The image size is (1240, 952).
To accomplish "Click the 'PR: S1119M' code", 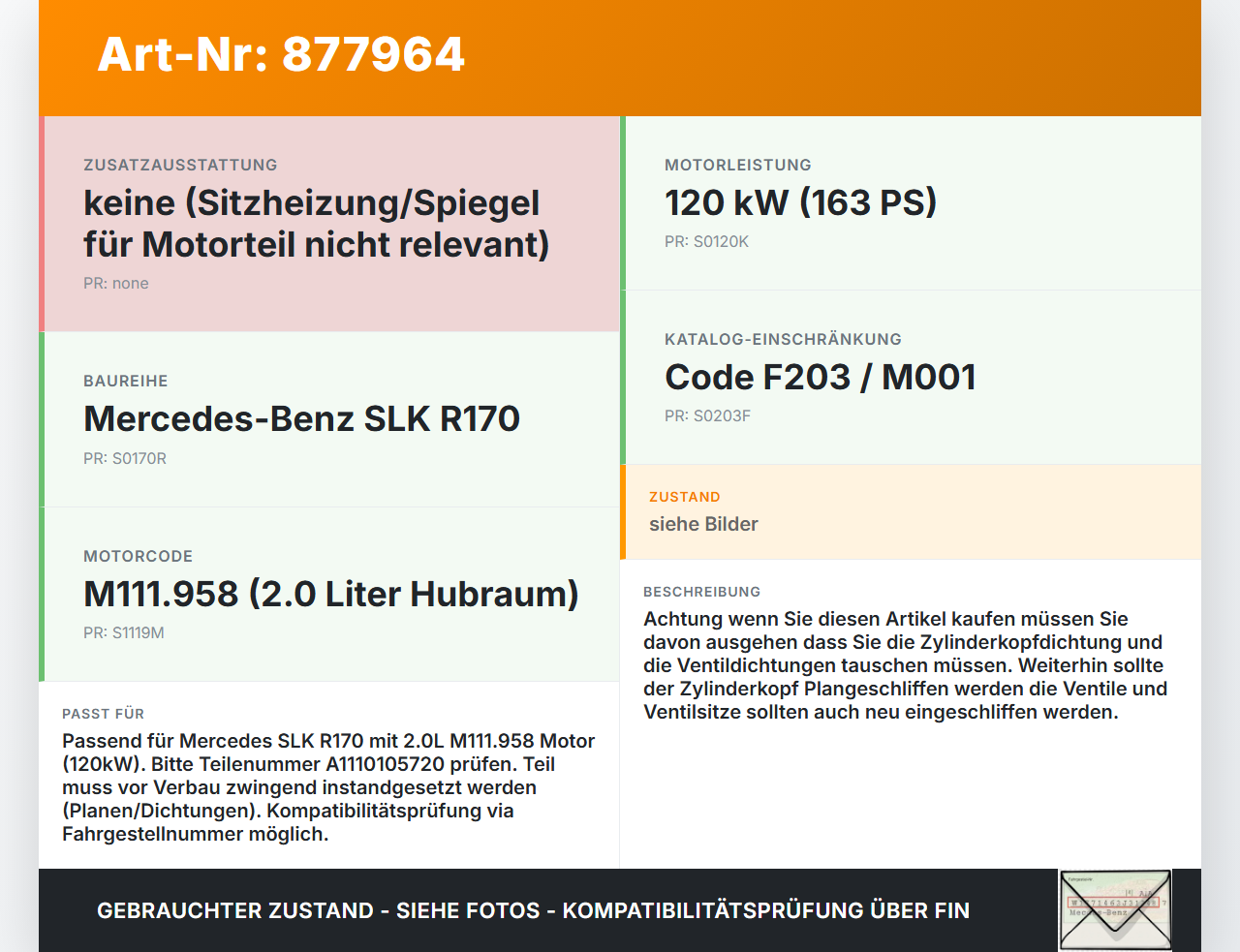I will 124,633.
